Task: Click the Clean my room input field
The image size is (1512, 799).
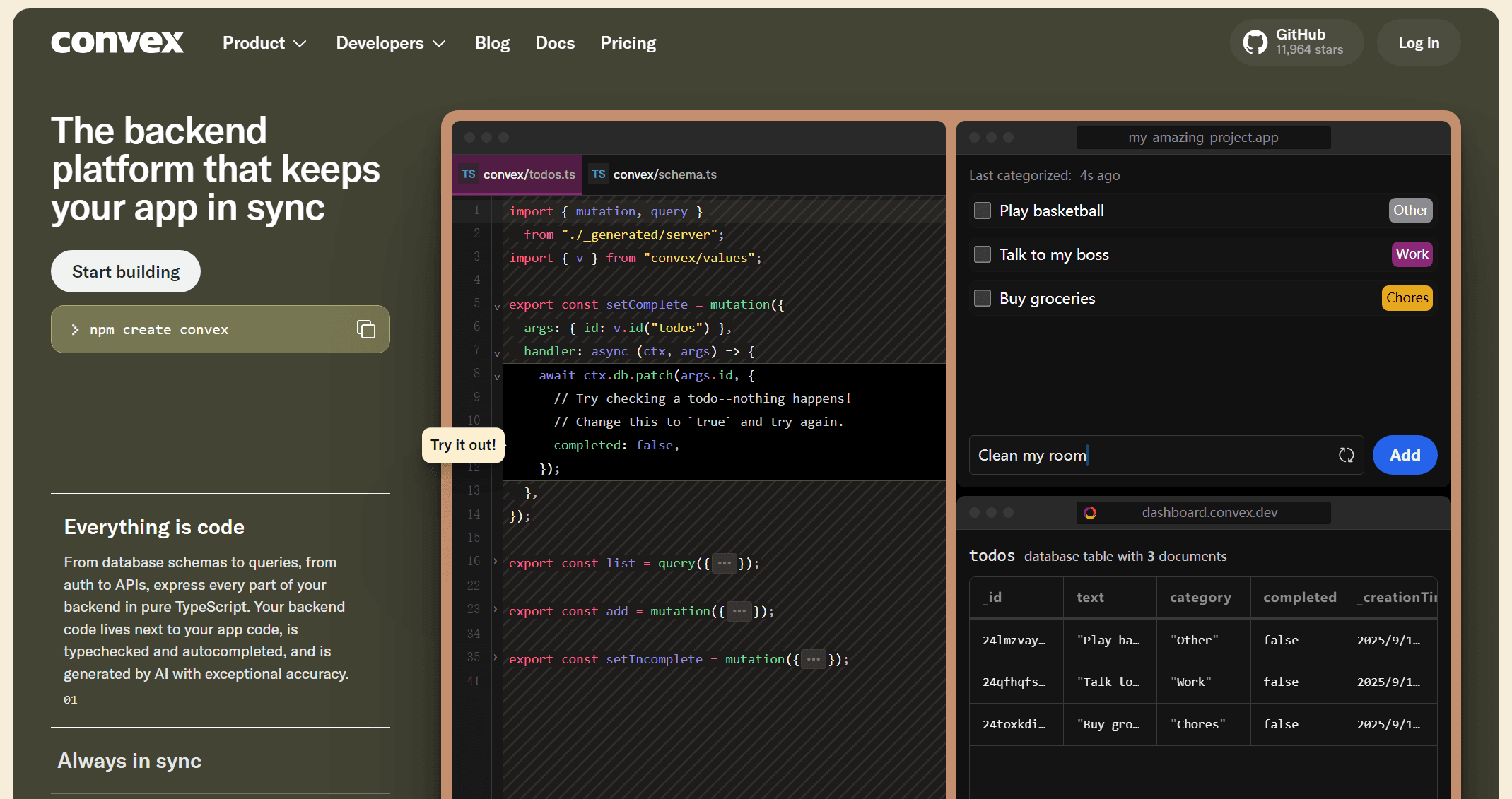Action: coord(1145,456)
